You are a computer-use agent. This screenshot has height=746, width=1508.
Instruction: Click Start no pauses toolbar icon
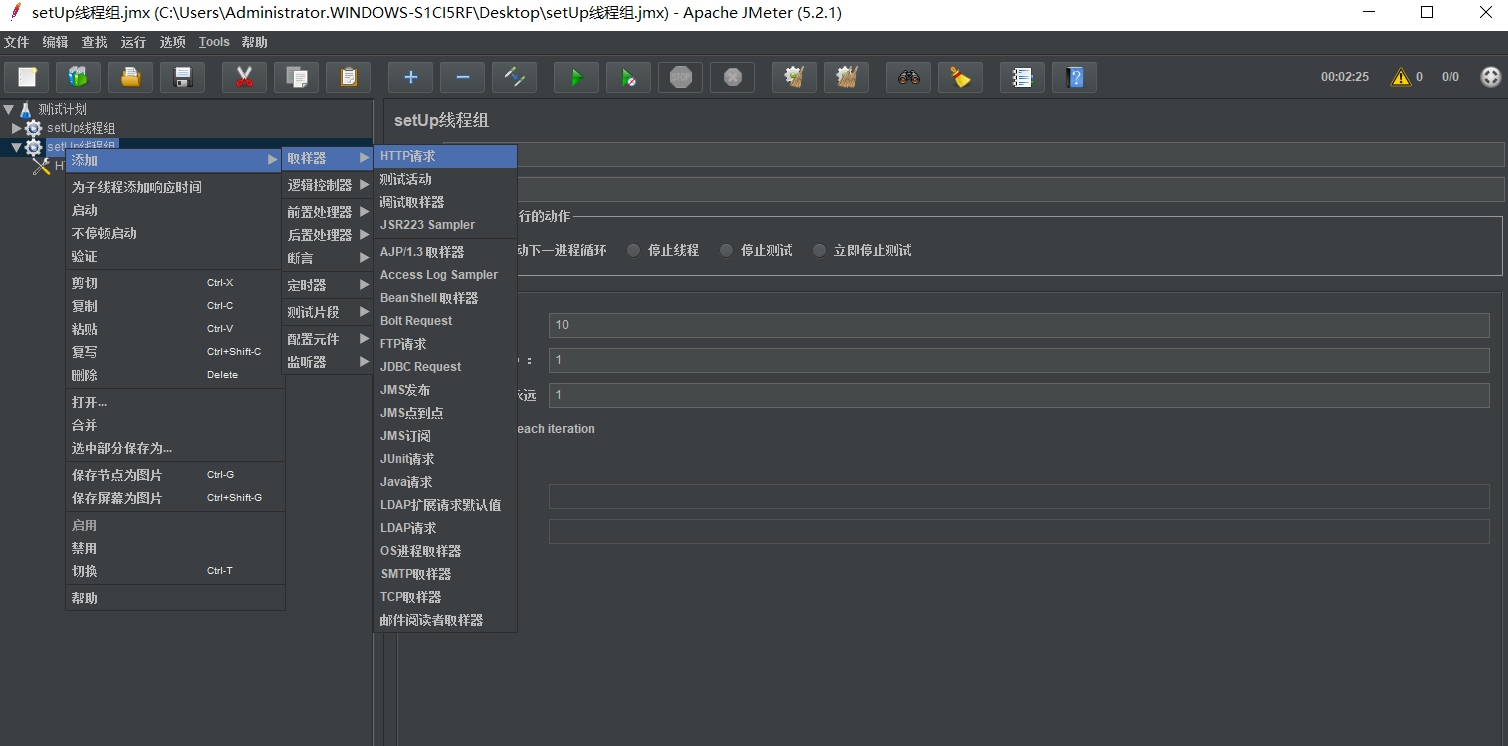click(628, 77)
